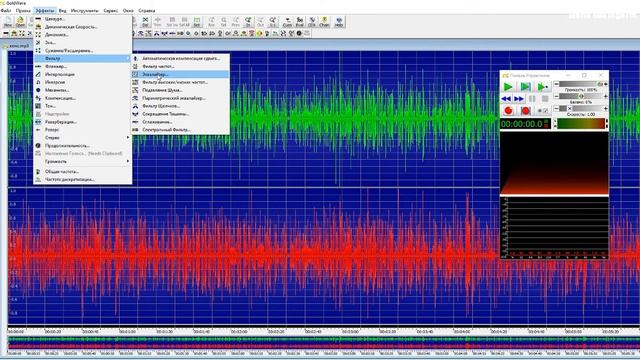The height and width of the screenshot is (360, 640).
Task: Click the Open file toolbar icon
Action: click(20, 22)
